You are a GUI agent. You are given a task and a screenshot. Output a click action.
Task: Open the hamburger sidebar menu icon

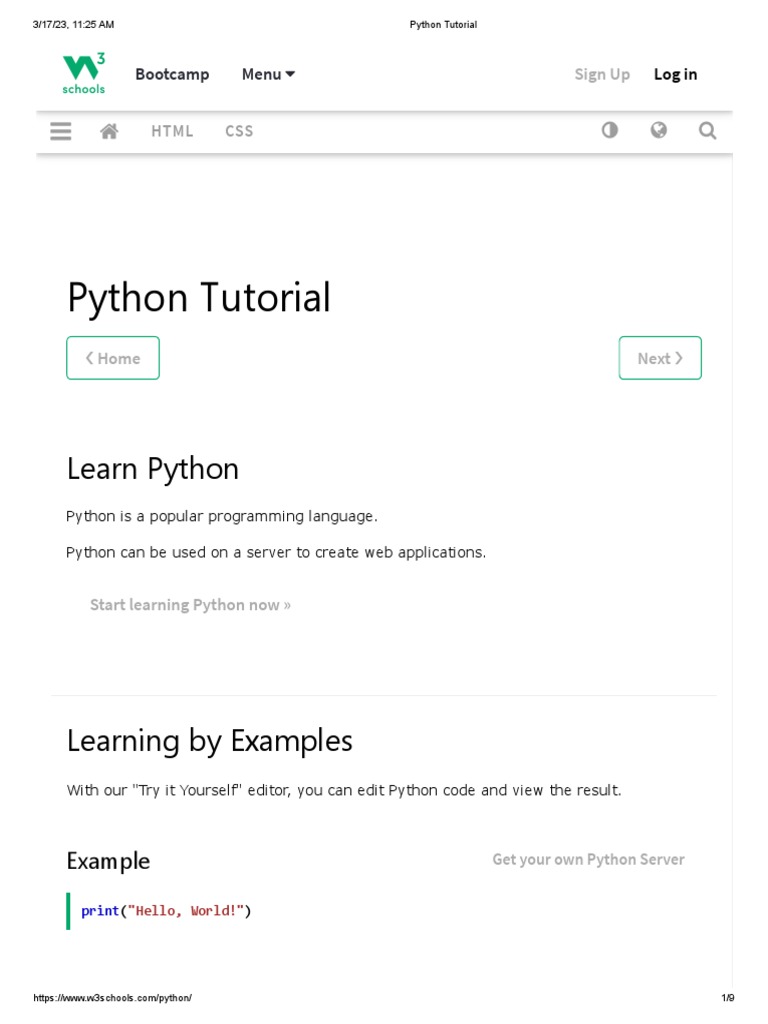tap(61, 131)
